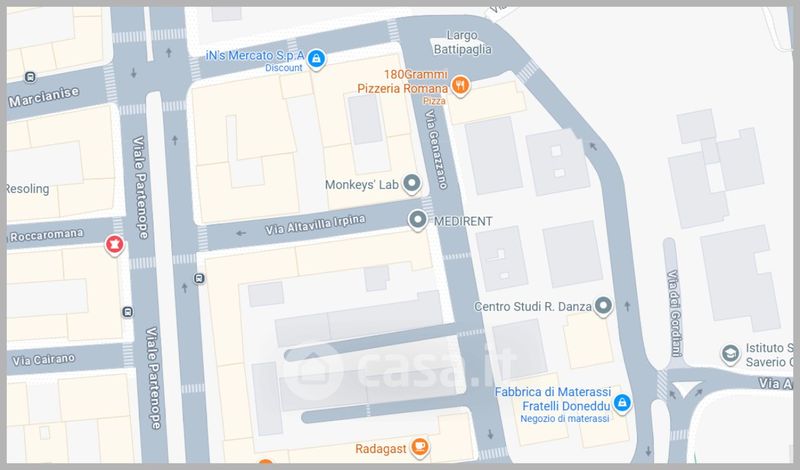Select the bus stop icon near Marcianise
This screenshot has width=800, height=470.
pyautogui.click(x=30, y=78)
